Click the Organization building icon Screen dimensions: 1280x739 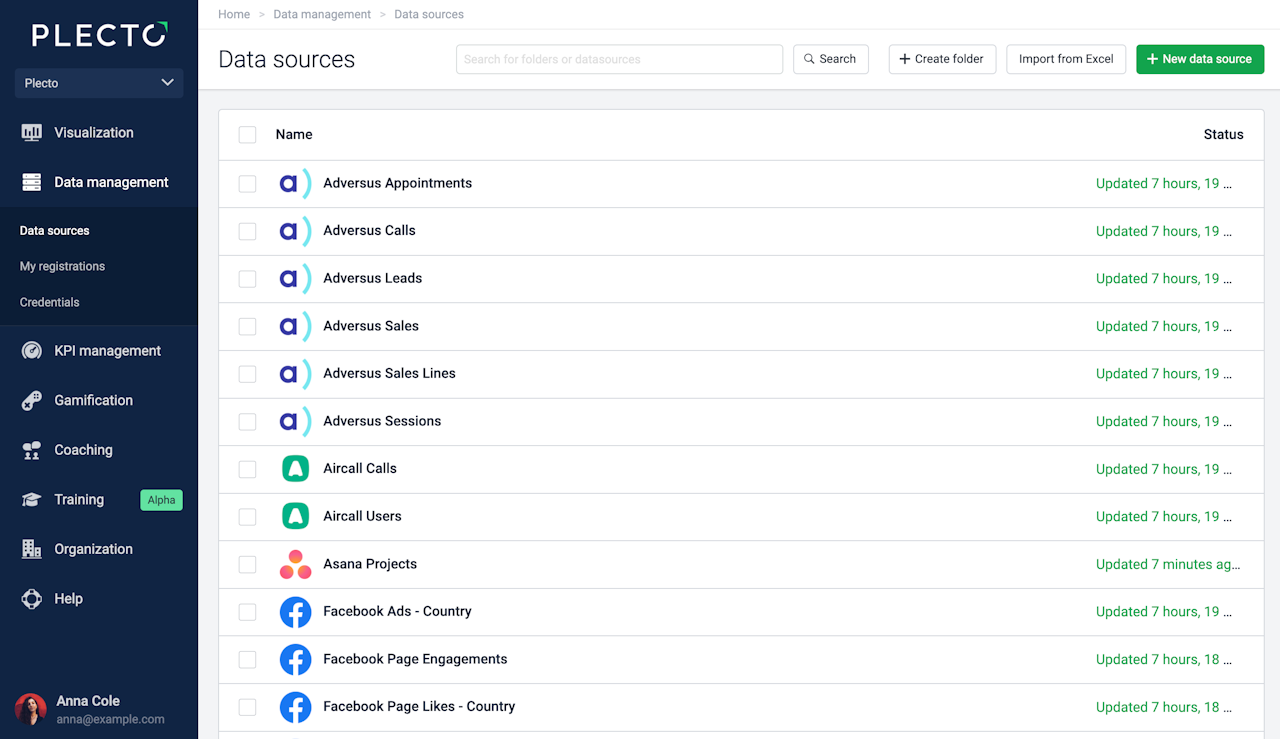point(32,549)
